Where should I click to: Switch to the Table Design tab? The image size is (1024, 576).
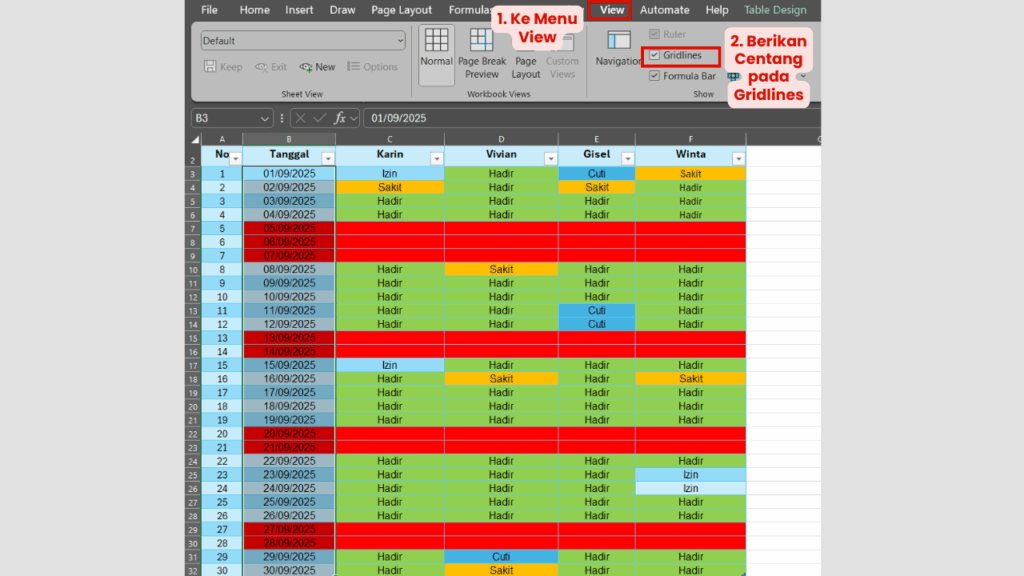(x=775, y=9)
